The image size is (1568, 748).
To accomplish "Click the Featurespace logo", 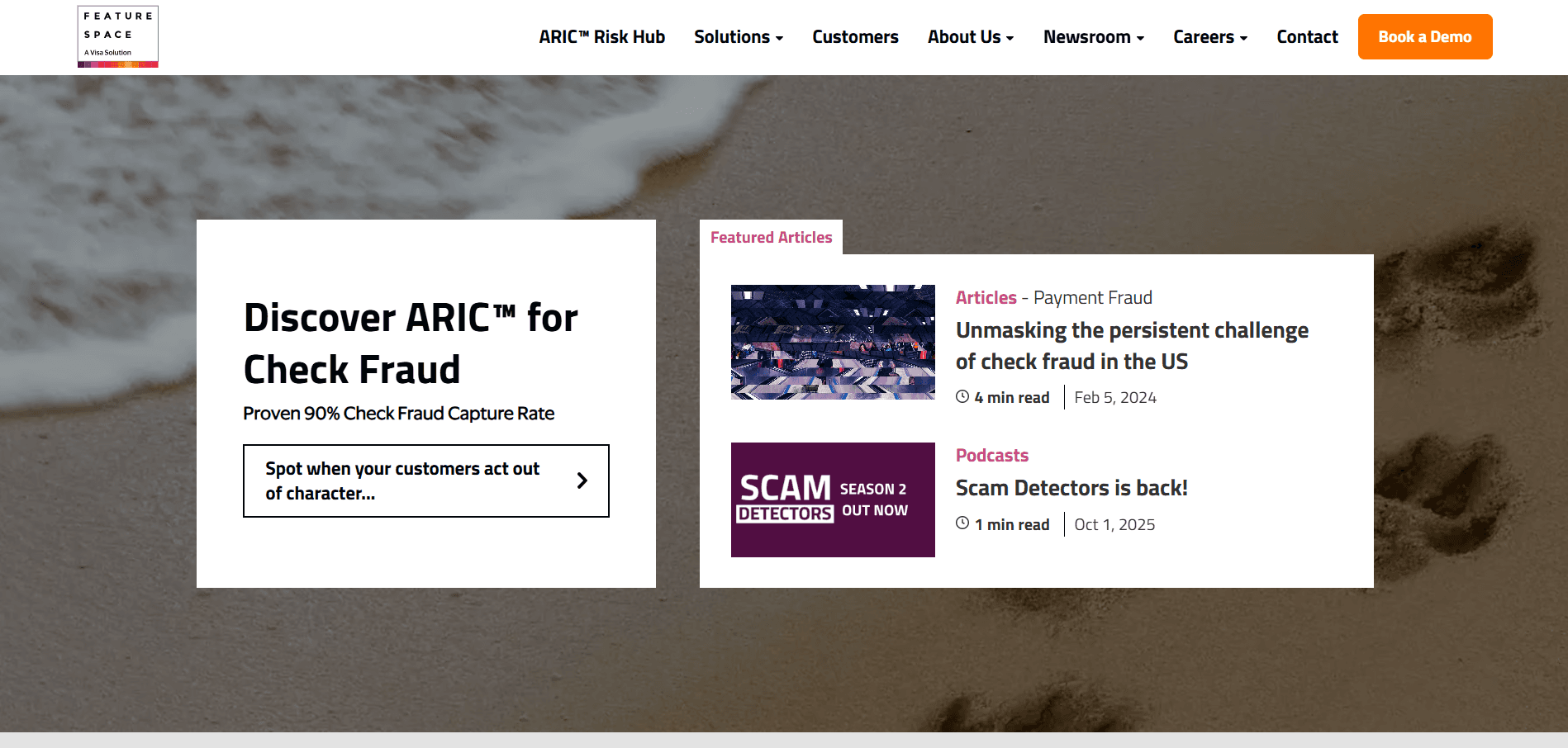I will point(118,36).
